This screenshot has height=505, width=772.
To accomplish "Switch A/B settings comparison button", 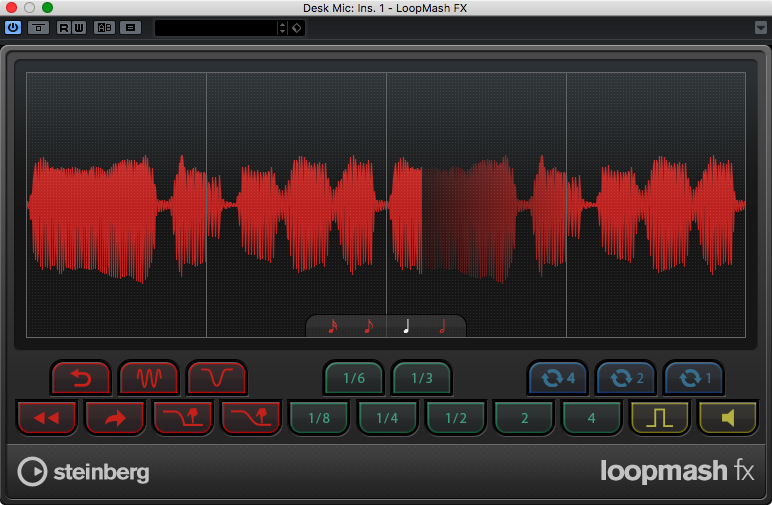I will click(x=104, y=28).
